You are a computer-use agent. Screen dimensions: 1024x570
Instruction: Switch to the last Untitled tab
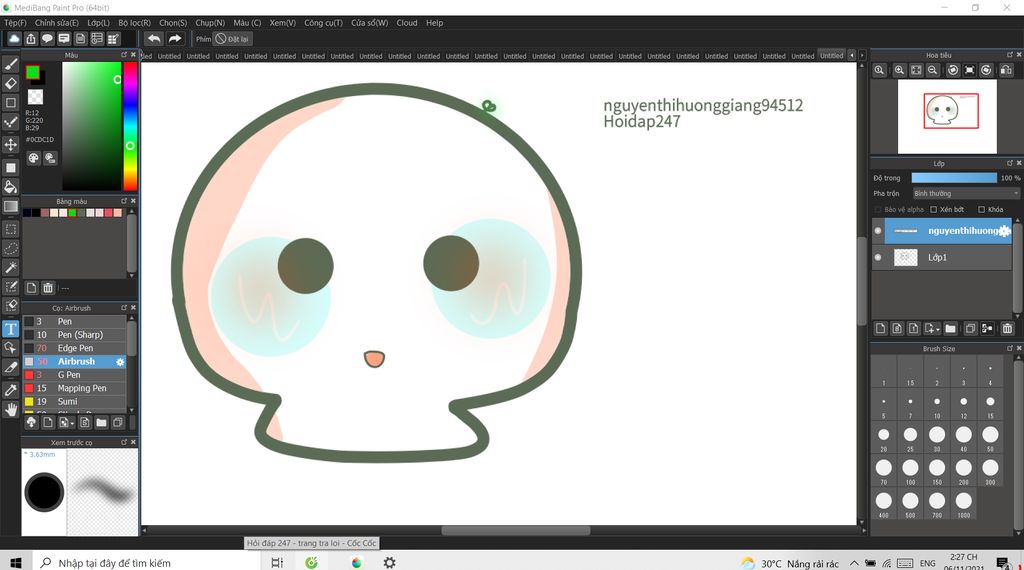tap(831, 55)
